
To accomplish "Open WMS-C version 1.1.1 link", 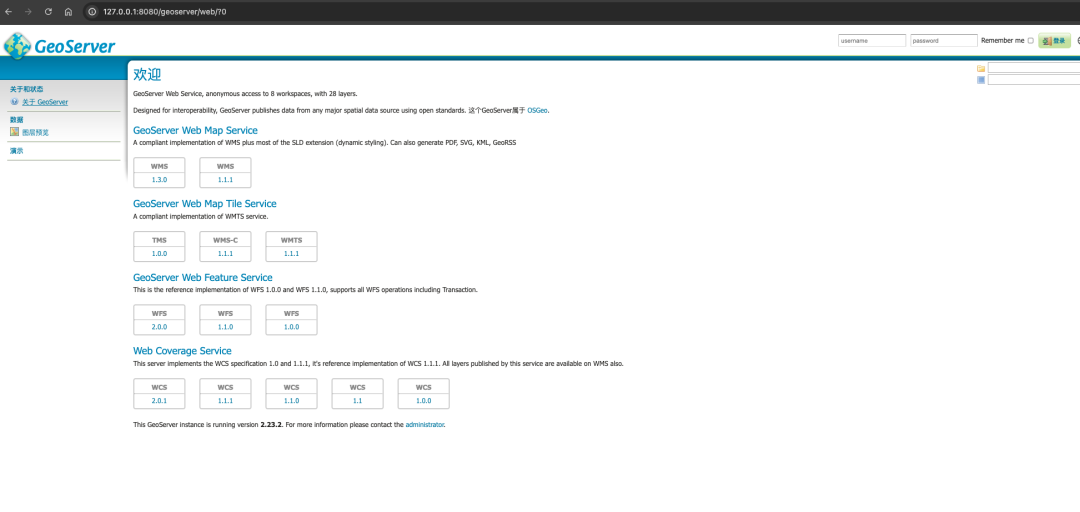I will coord(225,254).
